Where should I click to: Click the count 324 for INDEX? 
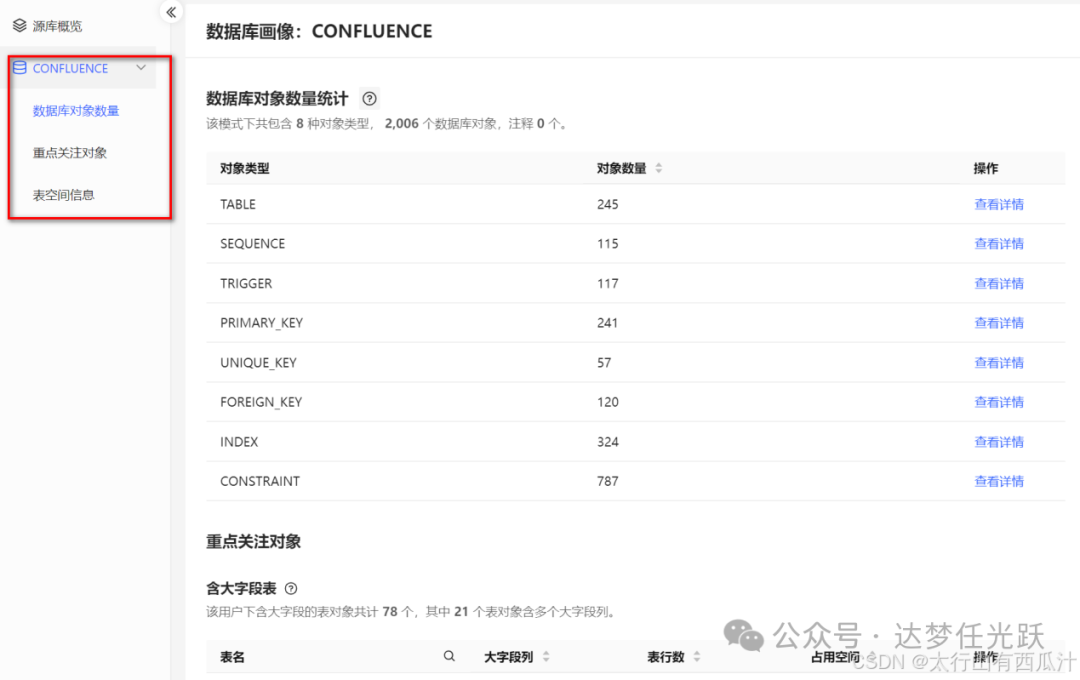(608, 442)
